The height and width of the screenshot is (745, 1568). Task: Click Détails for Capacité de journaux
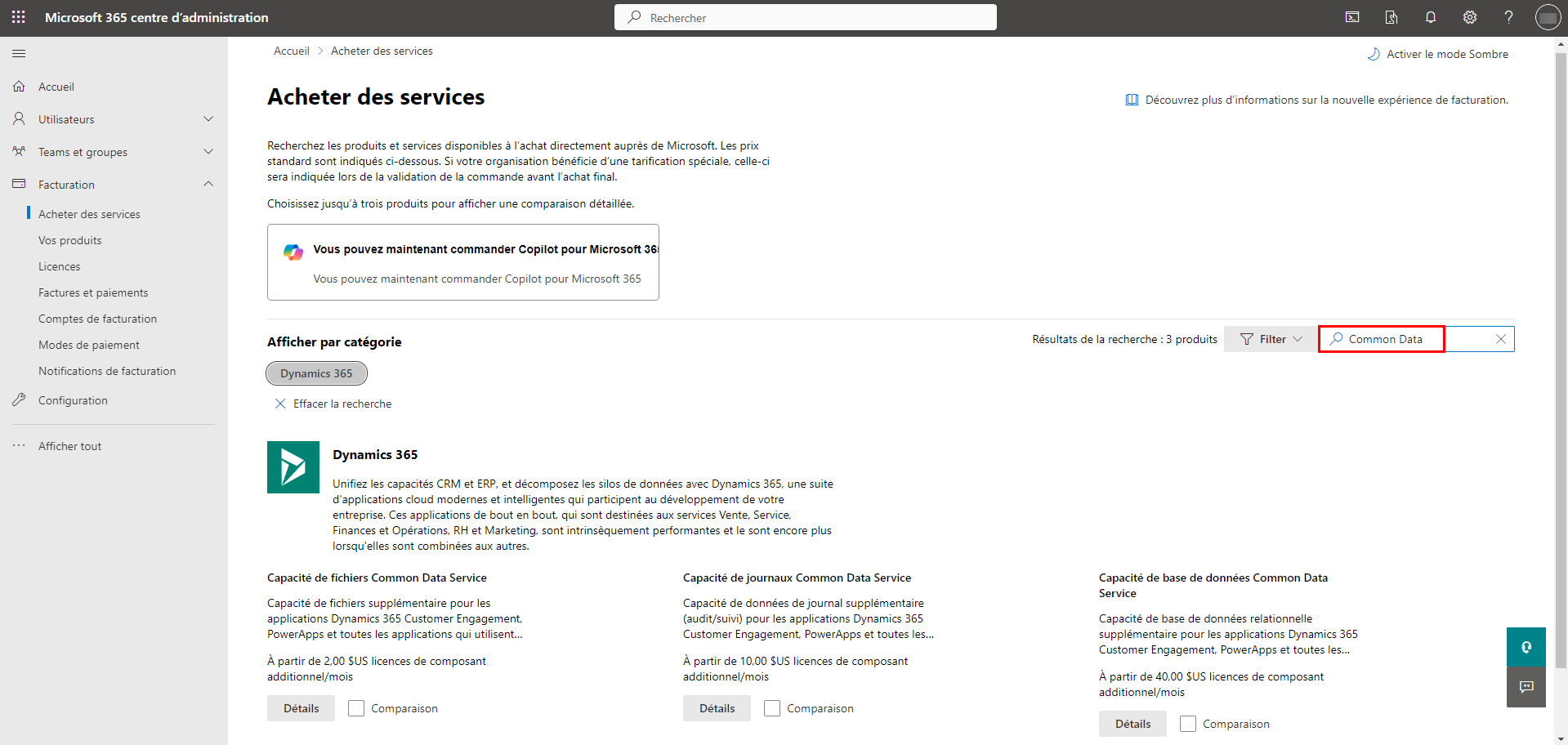[x=717, y=708]
